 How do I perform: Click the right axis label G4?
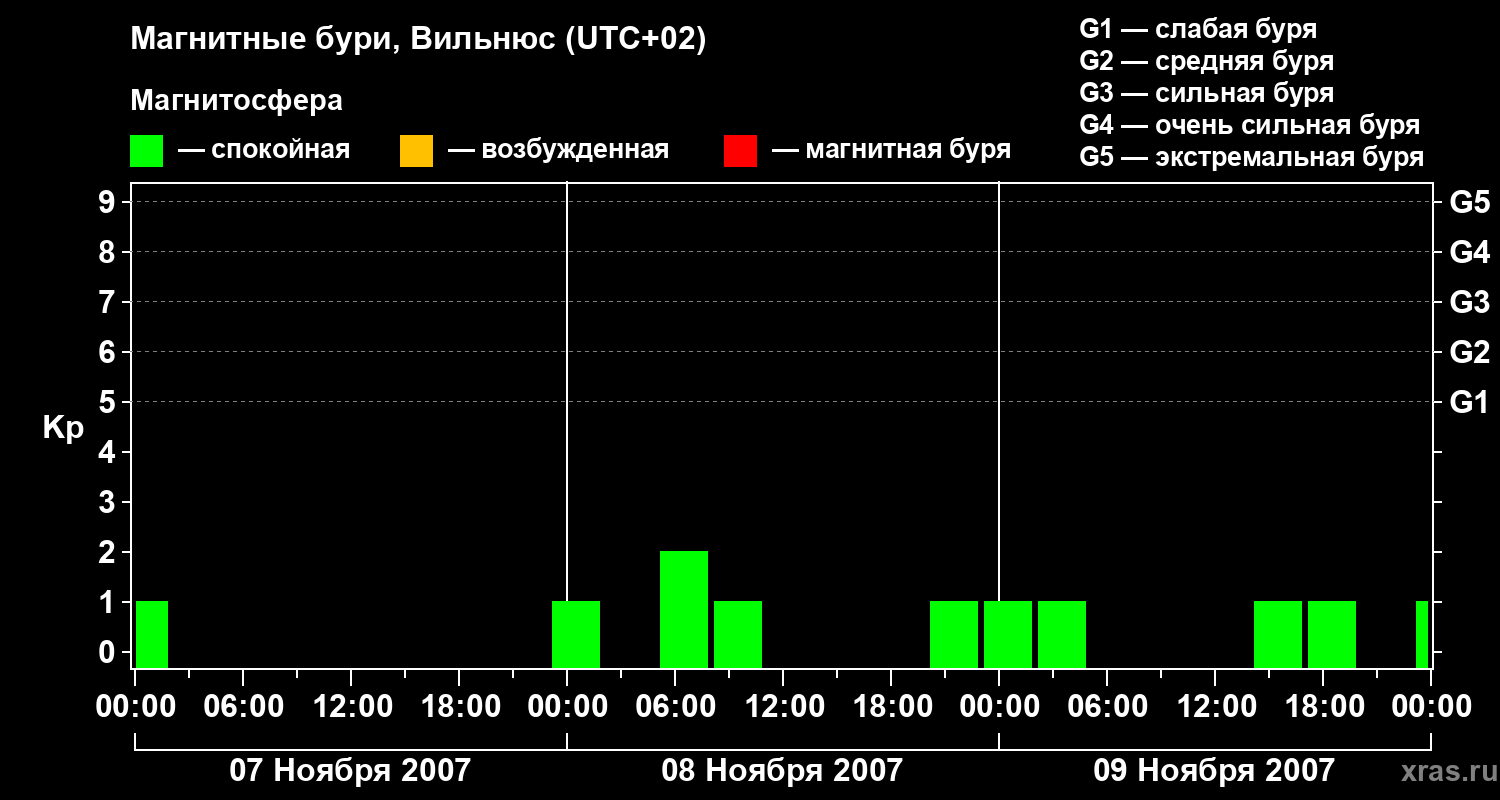(1469, 252)
